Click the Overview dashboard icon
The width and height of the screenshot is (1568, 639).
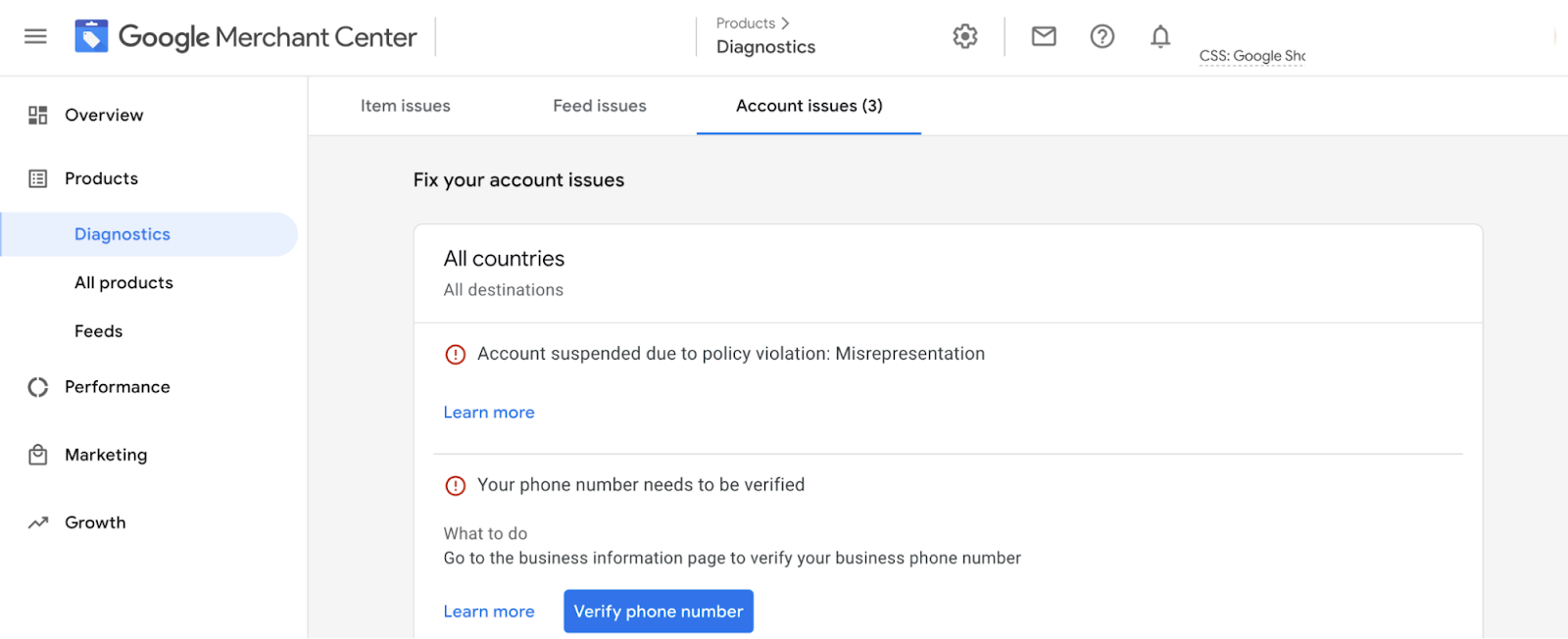click(x=38, y=116)
